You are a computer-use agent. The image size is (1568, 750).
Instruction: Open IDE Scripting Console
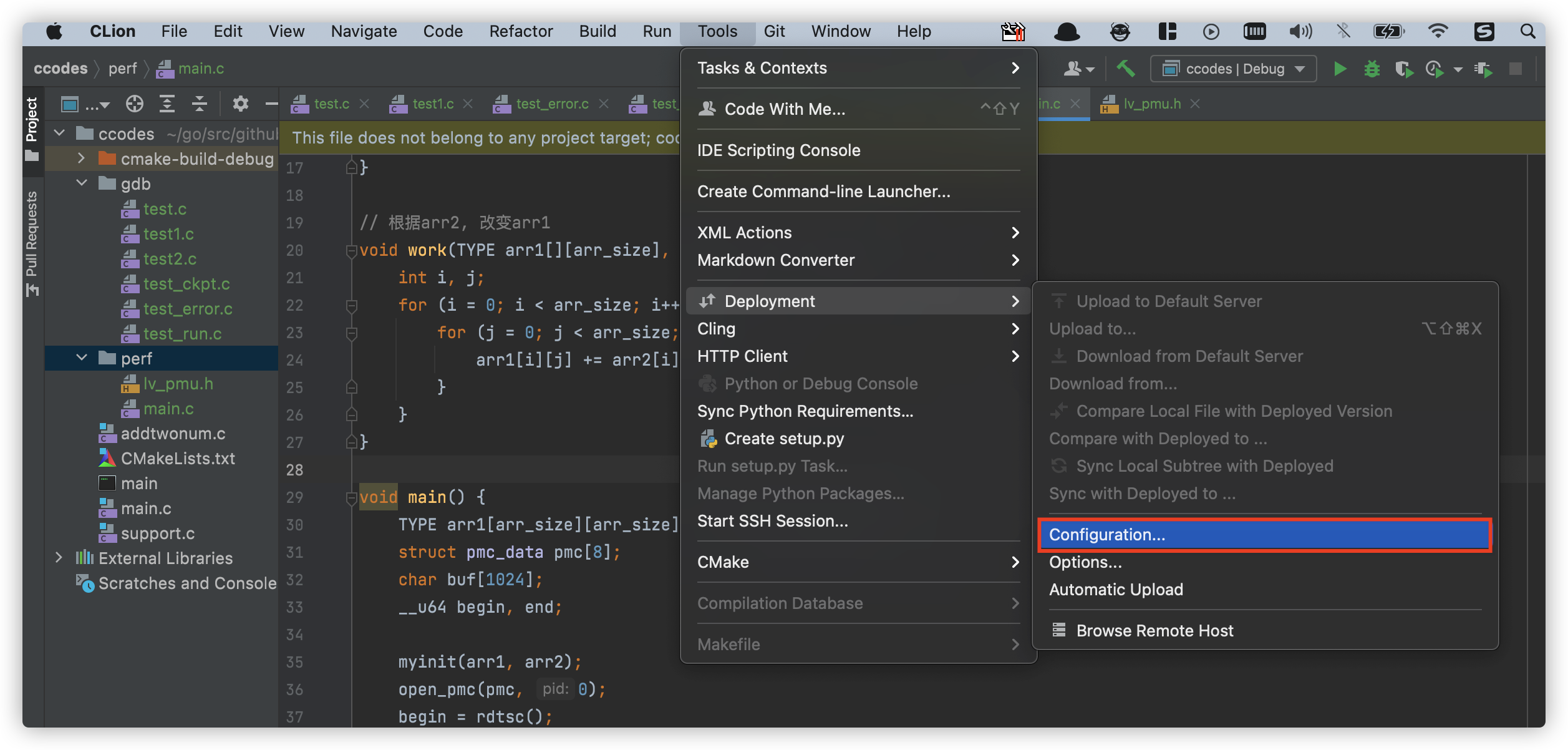click(858, 150)
